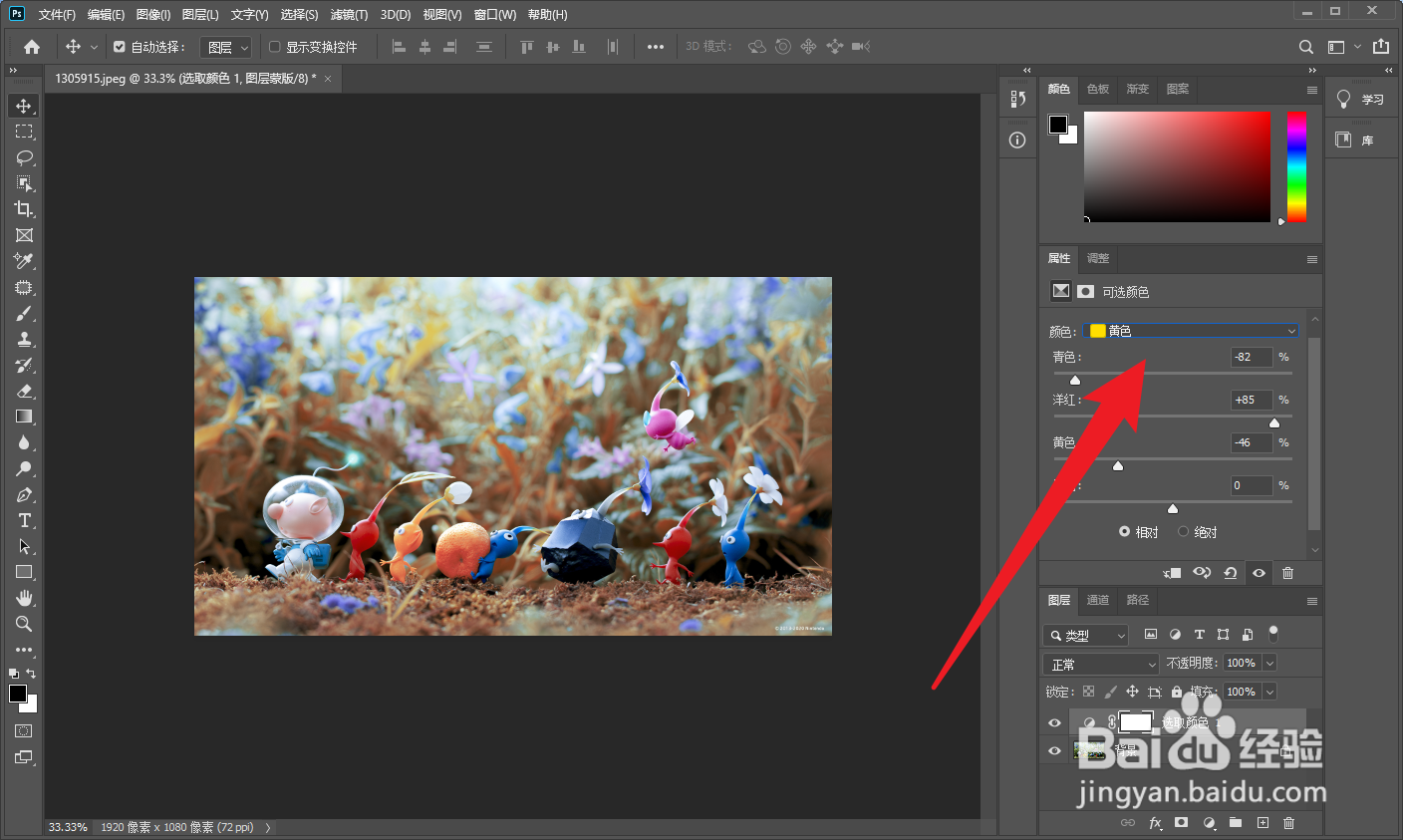The height and width of the screenshot is (840, 1403).
Task: Select the Clone Stamp tool
Action: 24,339
